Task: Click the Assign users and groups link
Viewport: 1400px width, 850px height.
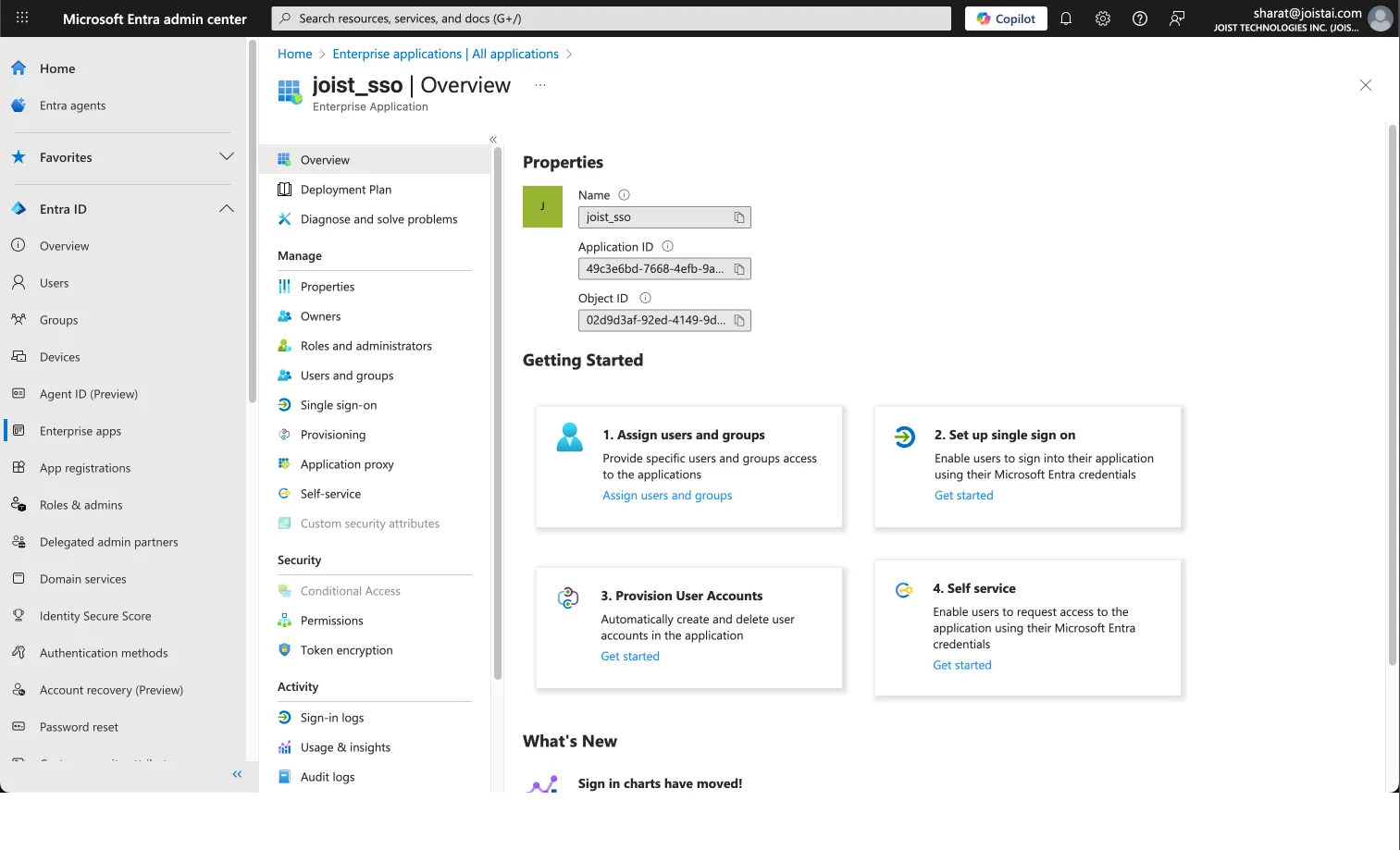Action: [x=667, y=496]
